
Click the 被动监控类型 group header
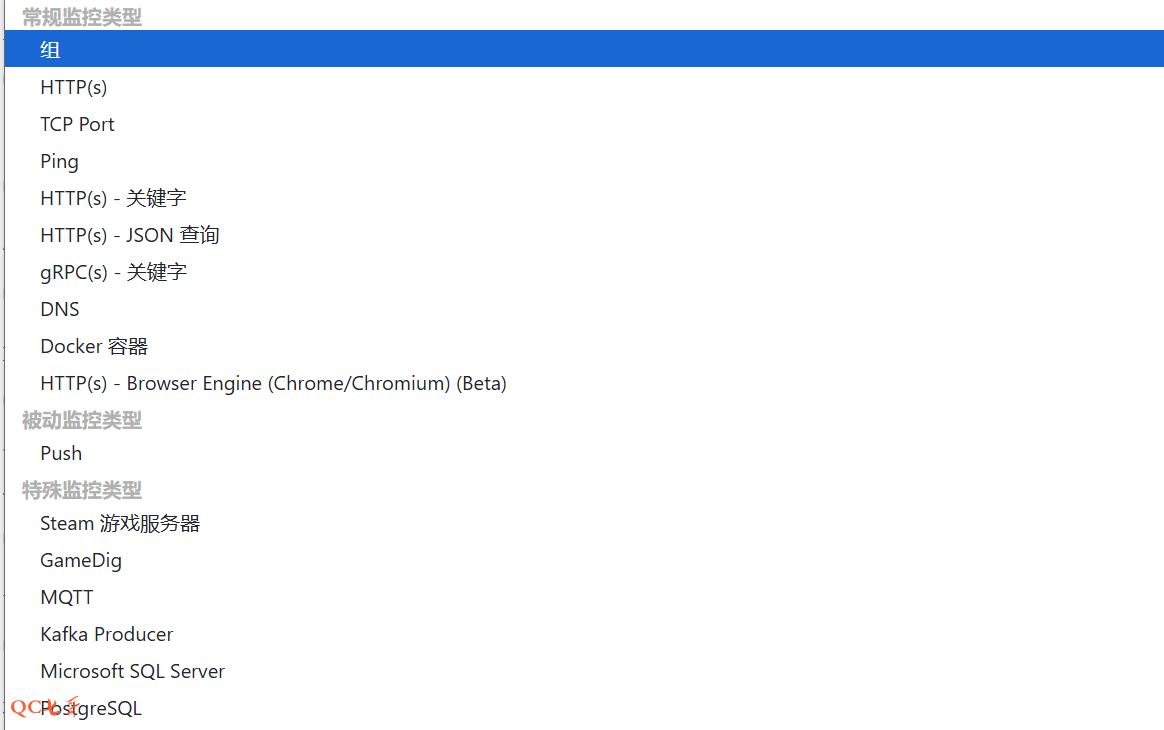[x=82, y=420]
